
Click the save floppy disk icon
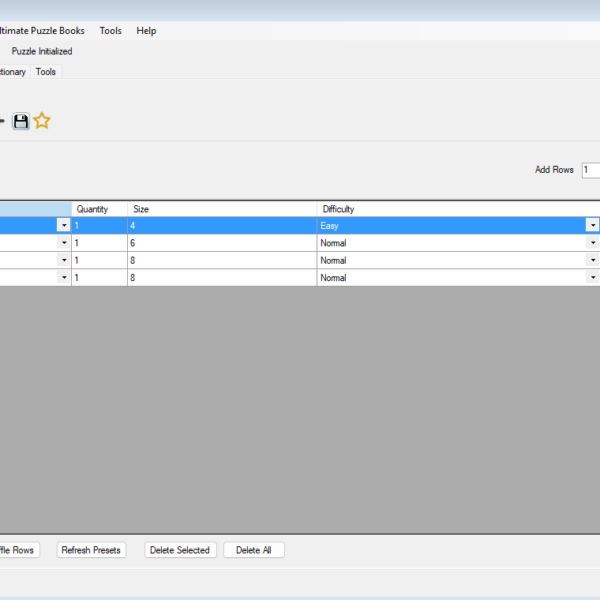point(21,121)
